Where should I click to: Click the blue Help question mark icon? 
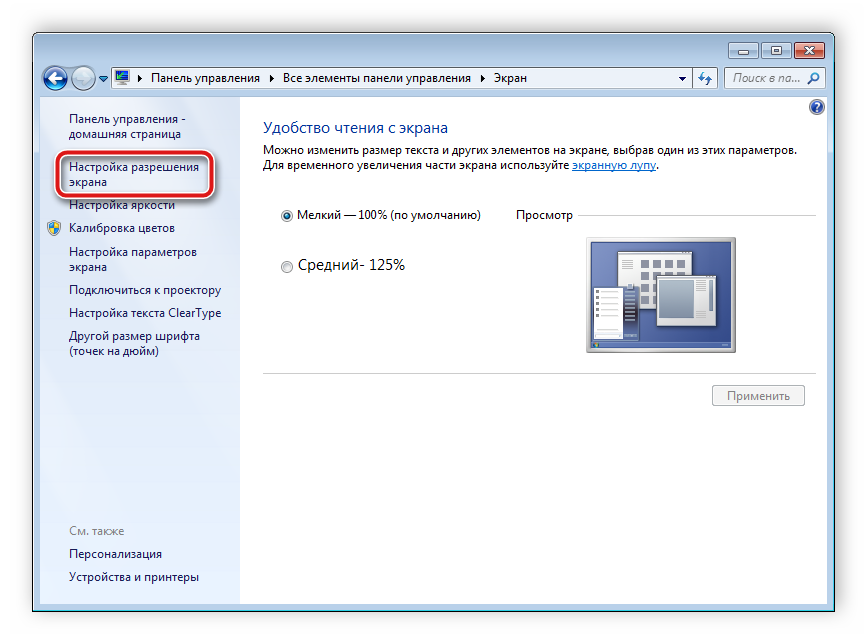[x=816, y=107]
